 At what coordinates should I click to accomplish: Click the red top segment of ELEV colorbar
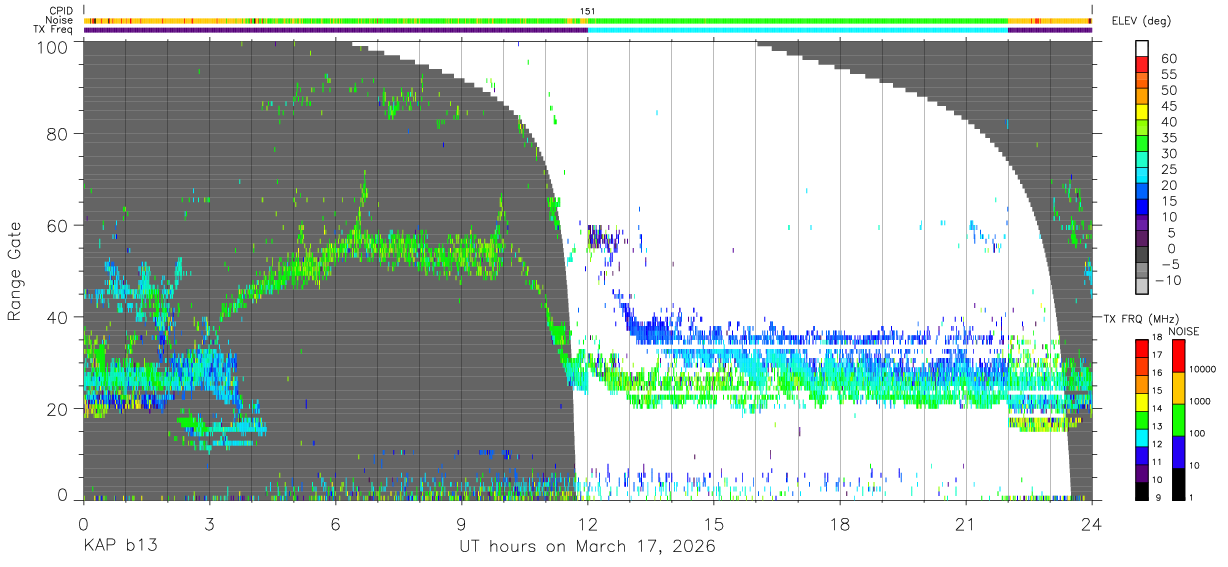[1144, 63]
